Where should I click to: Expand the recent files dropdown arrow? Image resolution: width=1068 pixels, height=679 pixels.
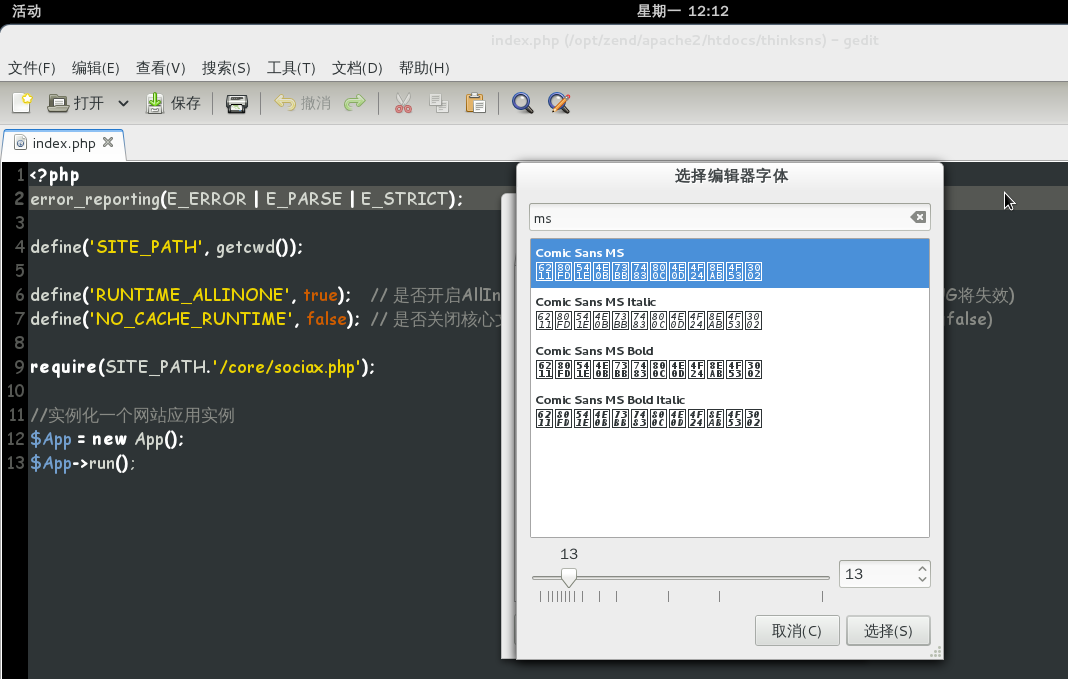click(x=123, y=104)
